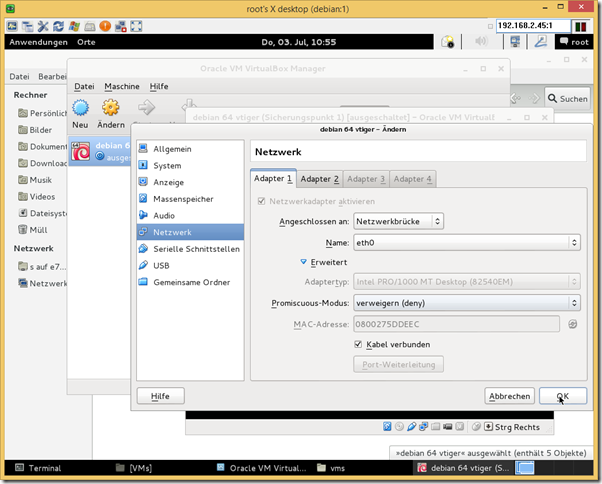
Task: Open Maschine menu in VirtualBox Manager
Action: coord(122,86)
